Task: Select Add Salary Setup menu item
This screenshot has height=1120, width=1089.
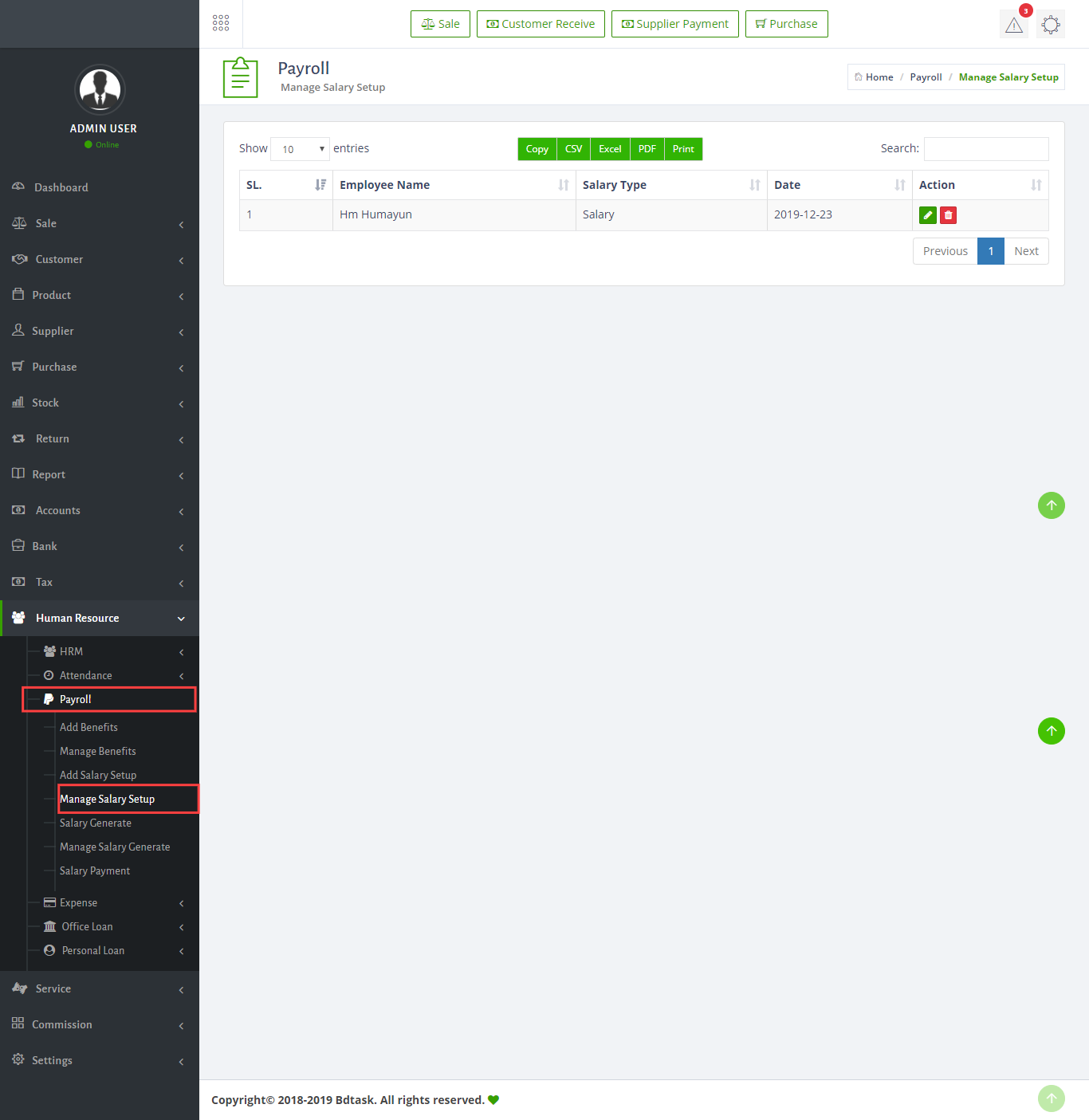Action: (x=98, y=775)
